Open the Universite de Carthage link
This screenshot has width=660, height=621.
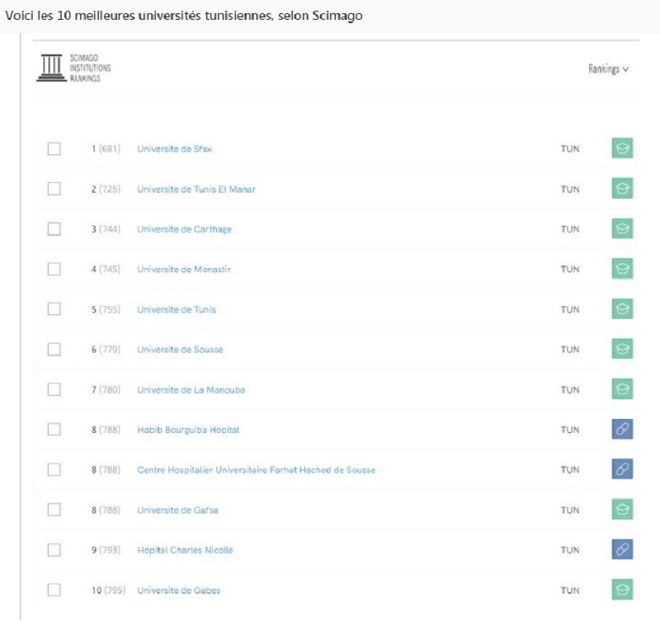[184, 229]
